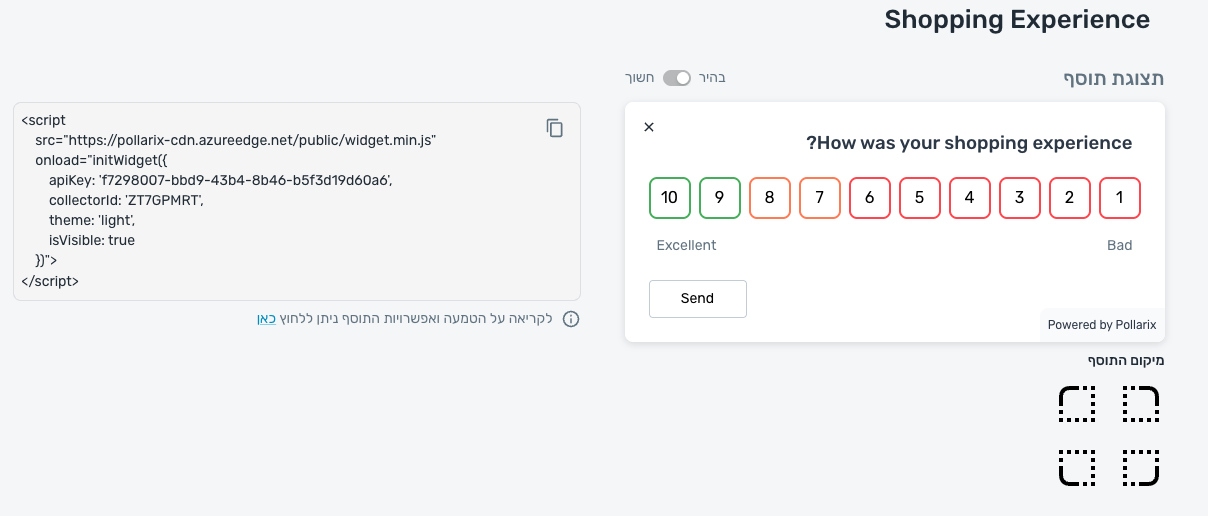The width and height of the screenshot is (1208, 516).
Task: Click the info icon beside the embed note
Action: click(x=571, y=320)
